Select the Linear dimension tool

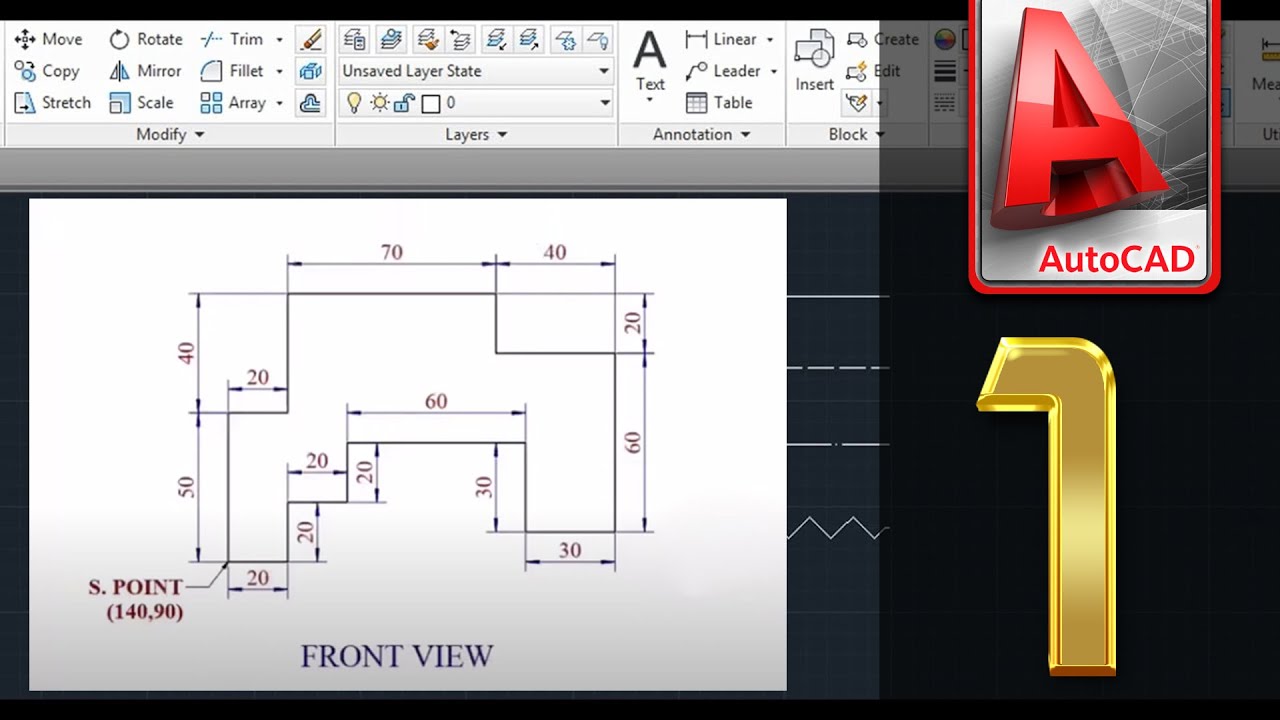[721, 39]
